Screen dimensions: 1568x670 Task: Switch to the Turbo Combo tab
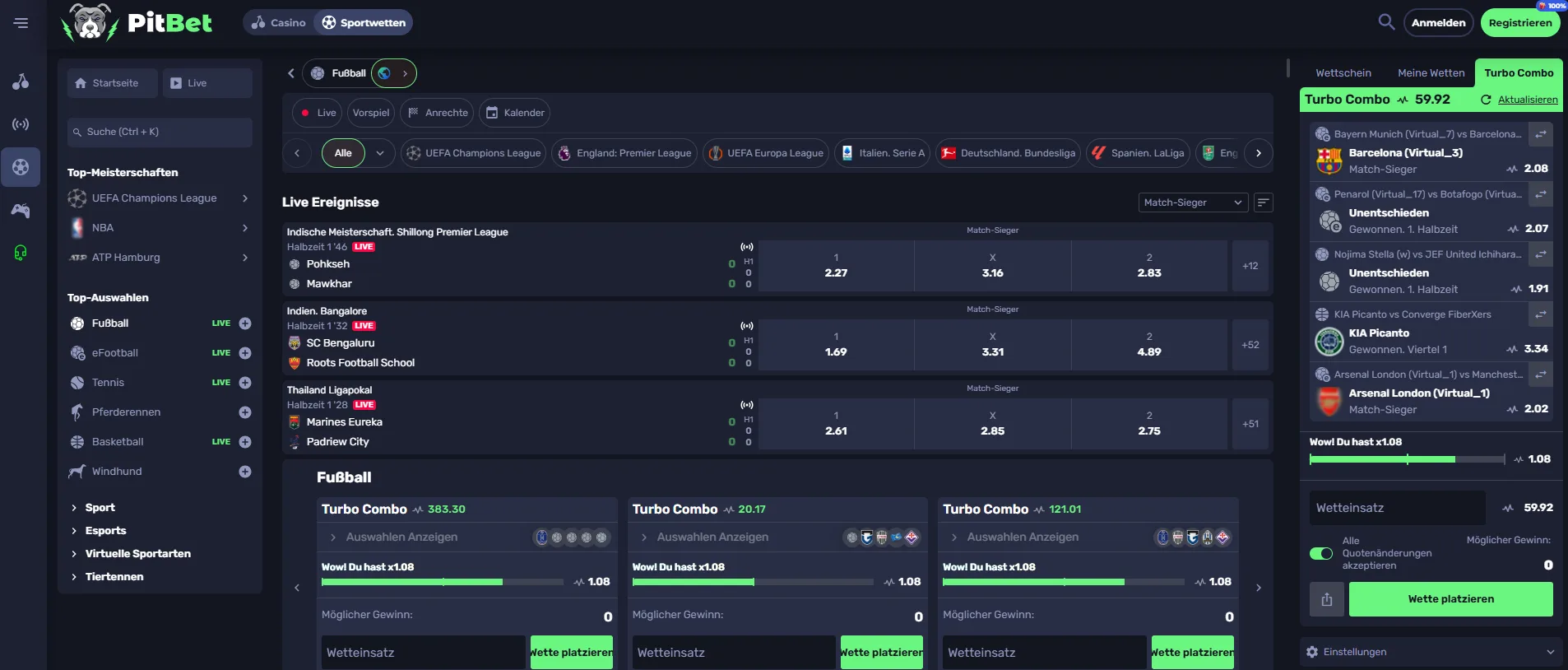[1519, 73]
